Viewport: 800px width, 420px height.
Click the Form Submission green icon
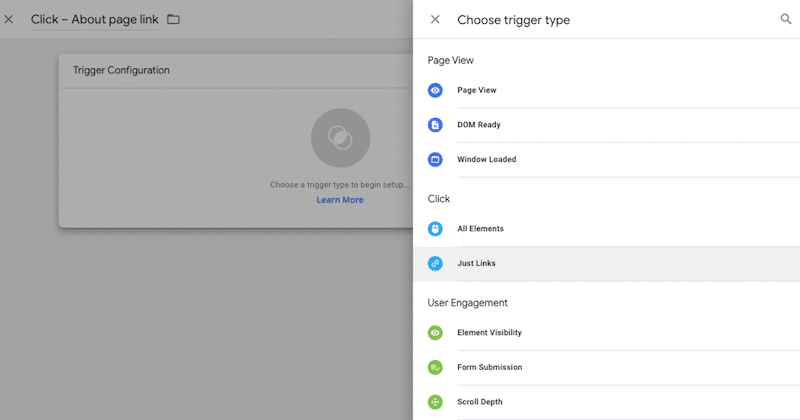tap(435, 367)
